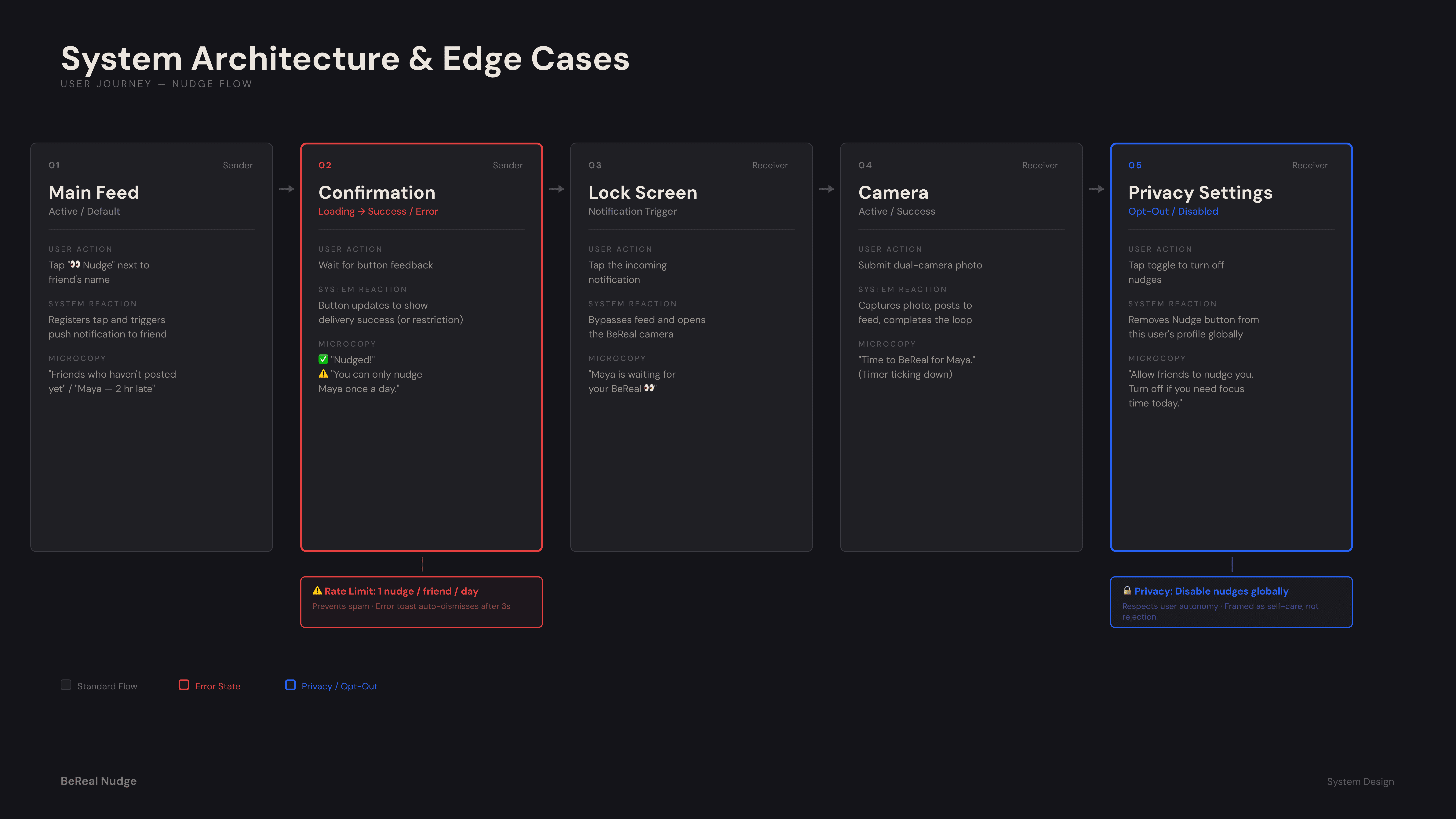Click the green checkmark next to "Nudged!"
The image size is (1456, 819).
[x=323, y=359]
